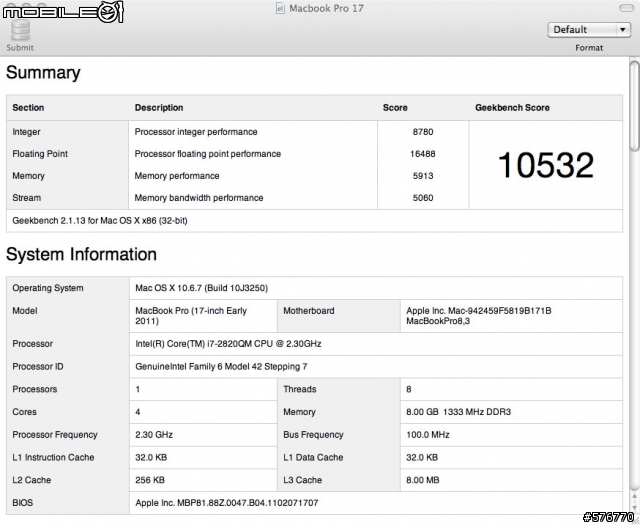640x525 pixels.
Task: Click the Threads value 8
Action: (x=409, y=389)
